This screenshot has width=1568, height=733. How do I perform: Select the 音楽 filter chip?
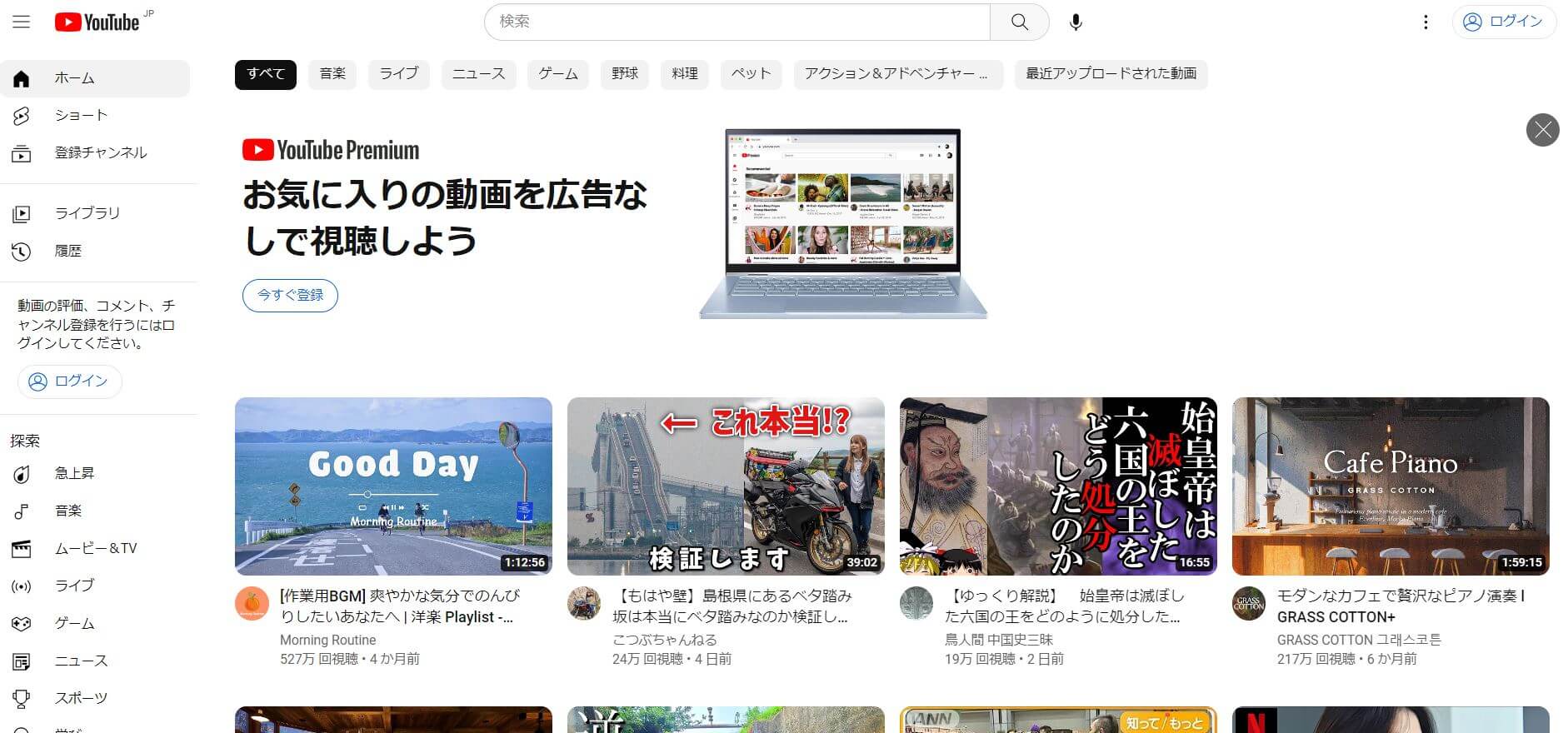(x=332, y=74)
